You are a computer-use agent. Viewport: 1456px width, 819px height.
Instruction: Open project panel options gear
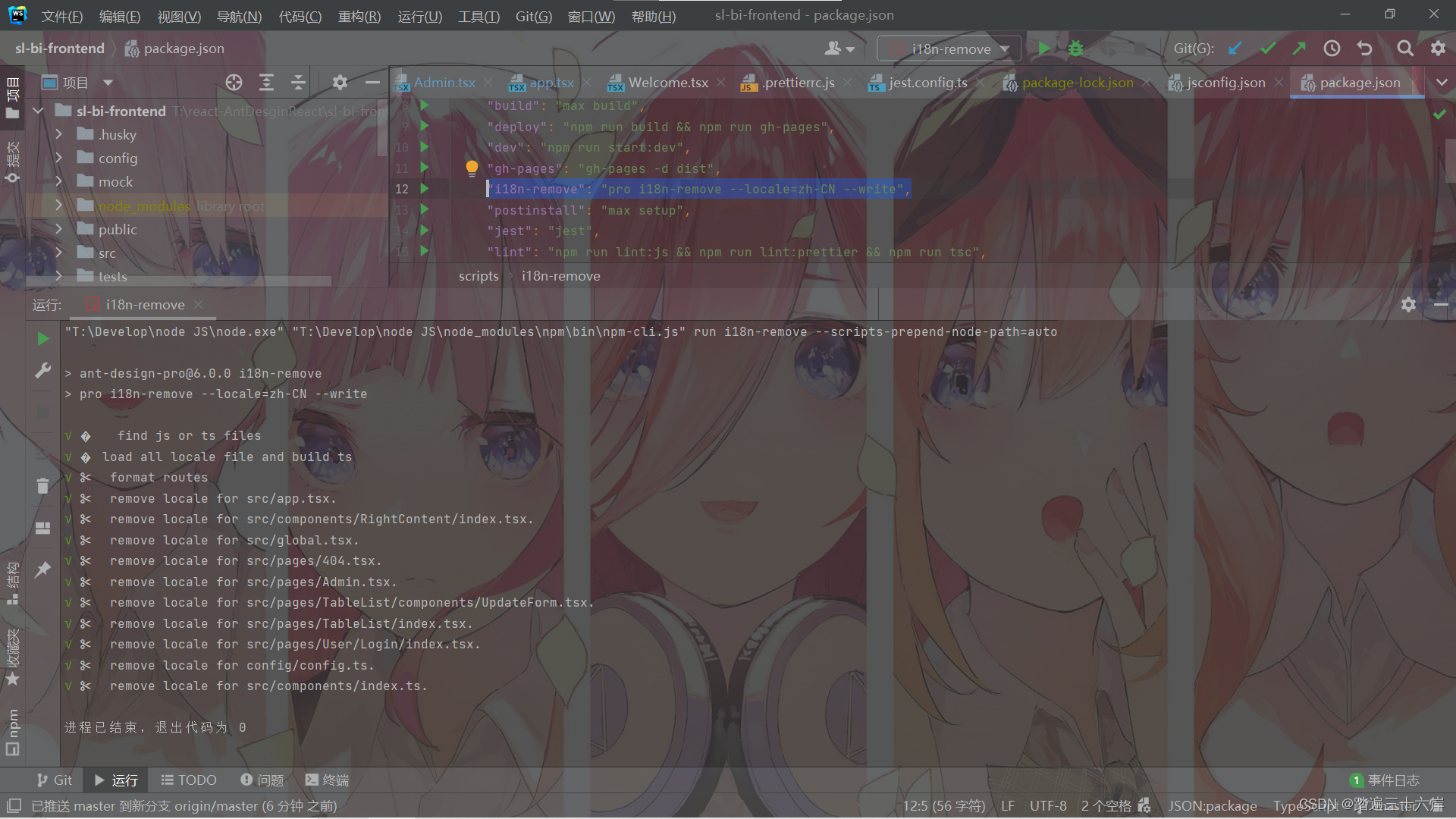click(x=340, y=83)
